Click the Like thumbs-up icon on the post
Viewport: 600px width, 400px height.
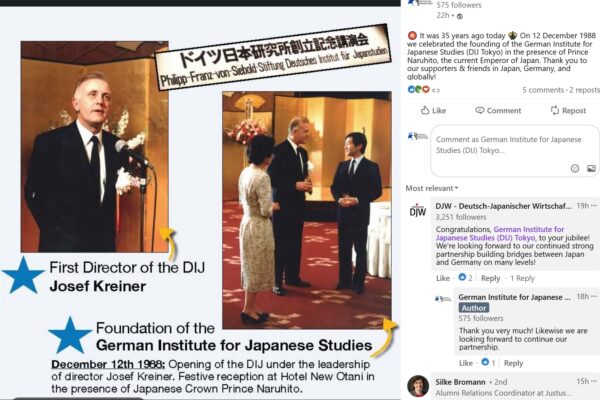coord(425,110)
